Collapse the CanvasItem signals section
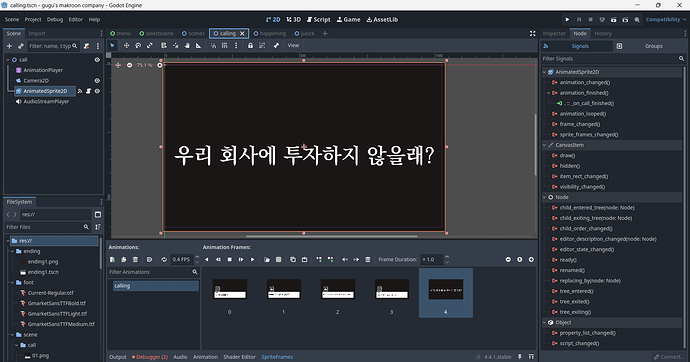The width and height of the screenshot is (690, 362). coord(544,145)
